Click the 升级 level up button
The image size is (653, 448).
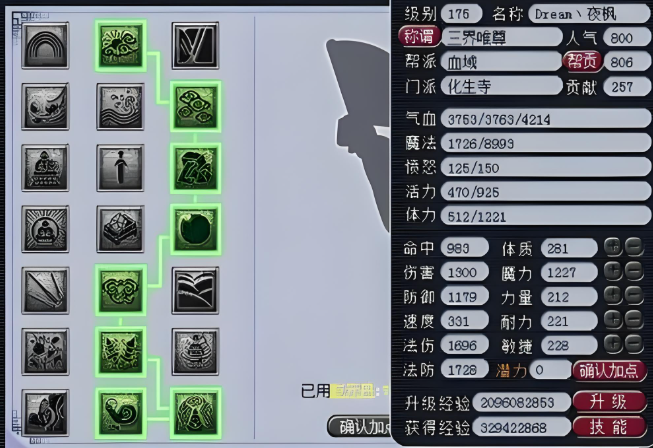coord(609,402)
